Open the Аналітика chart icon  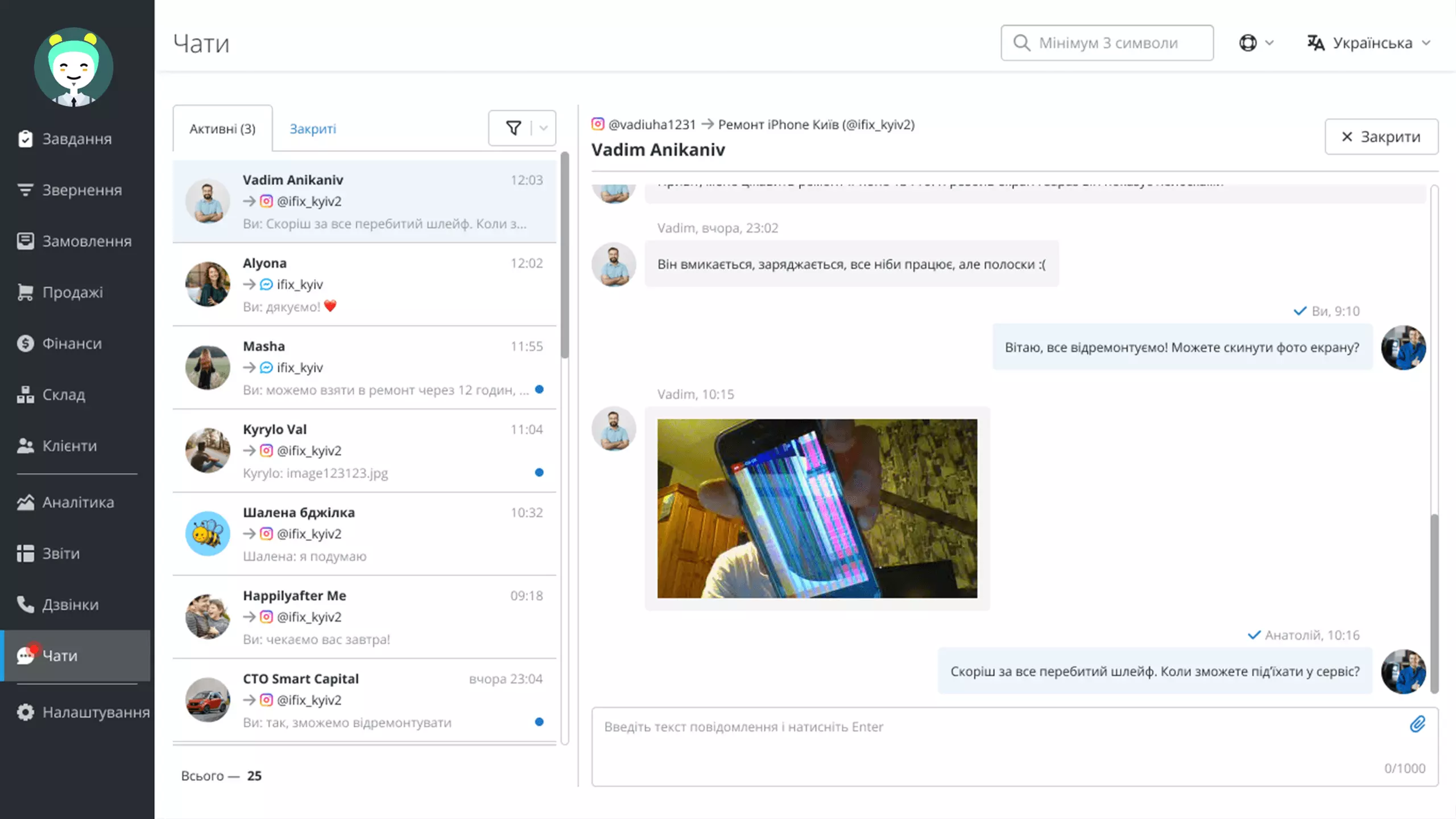point(25,502)
